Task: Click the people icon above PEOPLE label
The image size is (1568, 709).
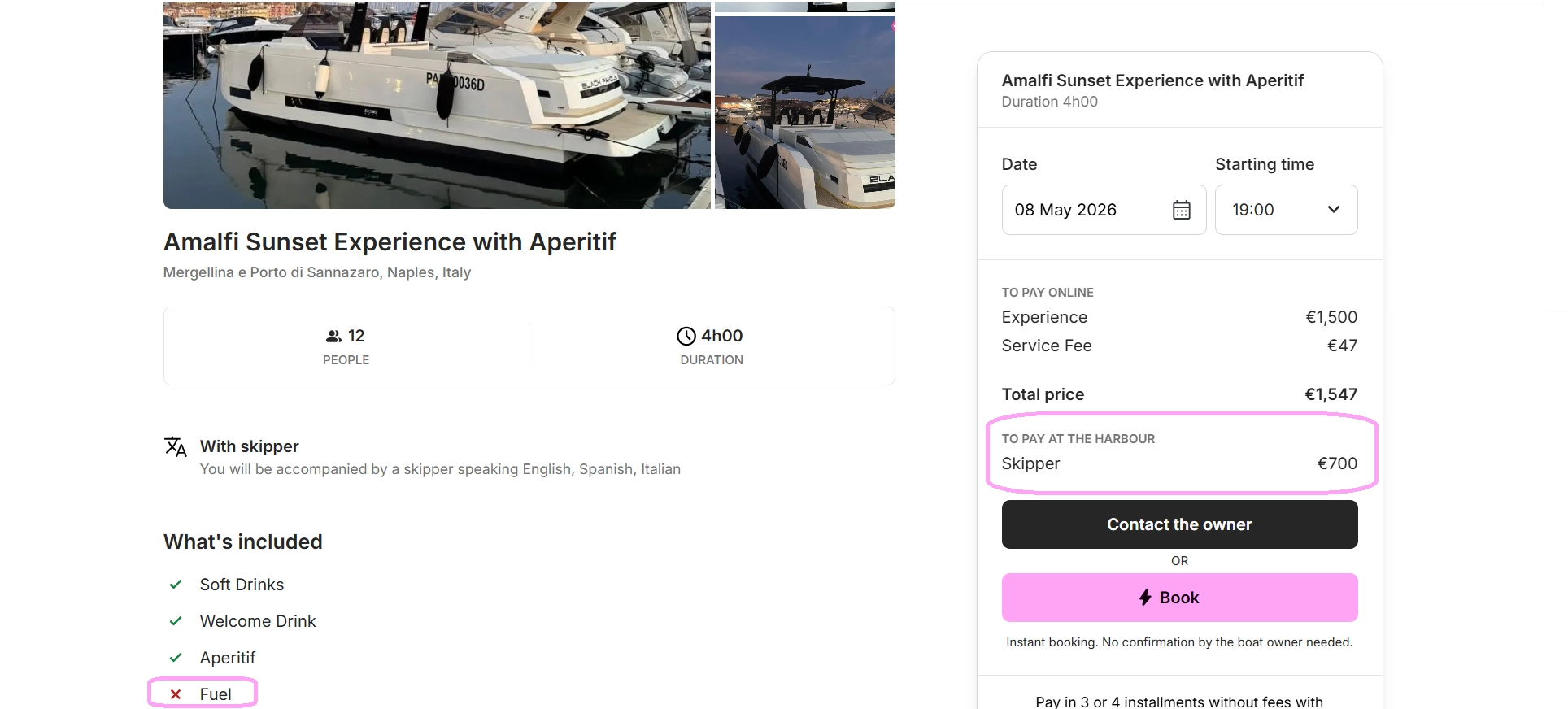Action: tap(333, 336)
